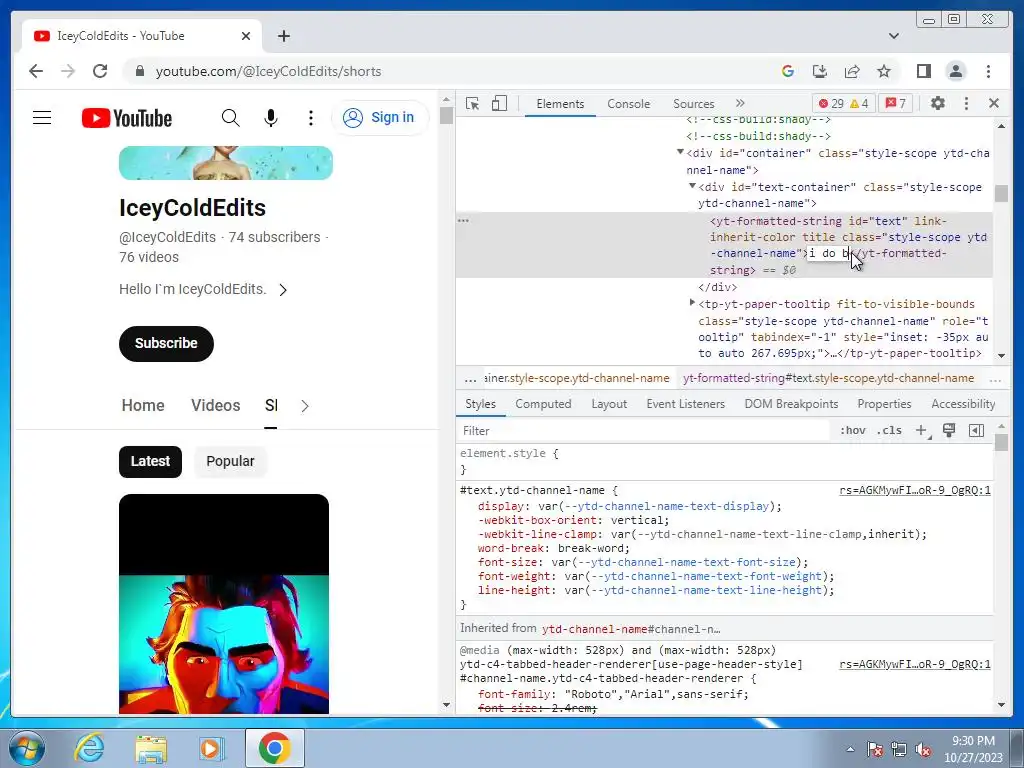Screen dimensions: 1024x768
Task: Close the DevTools panel
Action: coord(993,103)
